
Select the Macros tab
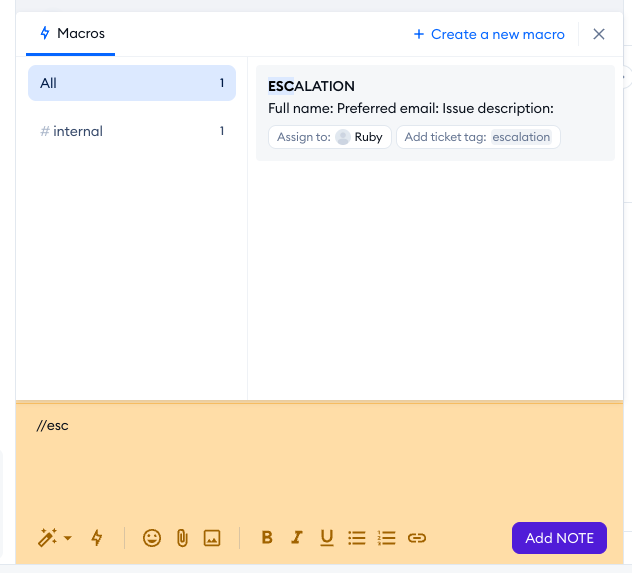(x=72, y=34)
